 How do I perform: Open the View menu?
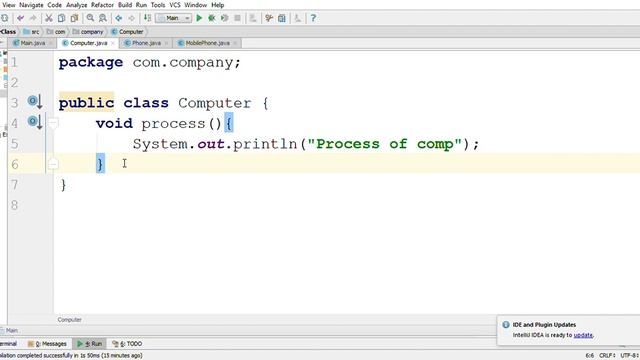[9, 5]
